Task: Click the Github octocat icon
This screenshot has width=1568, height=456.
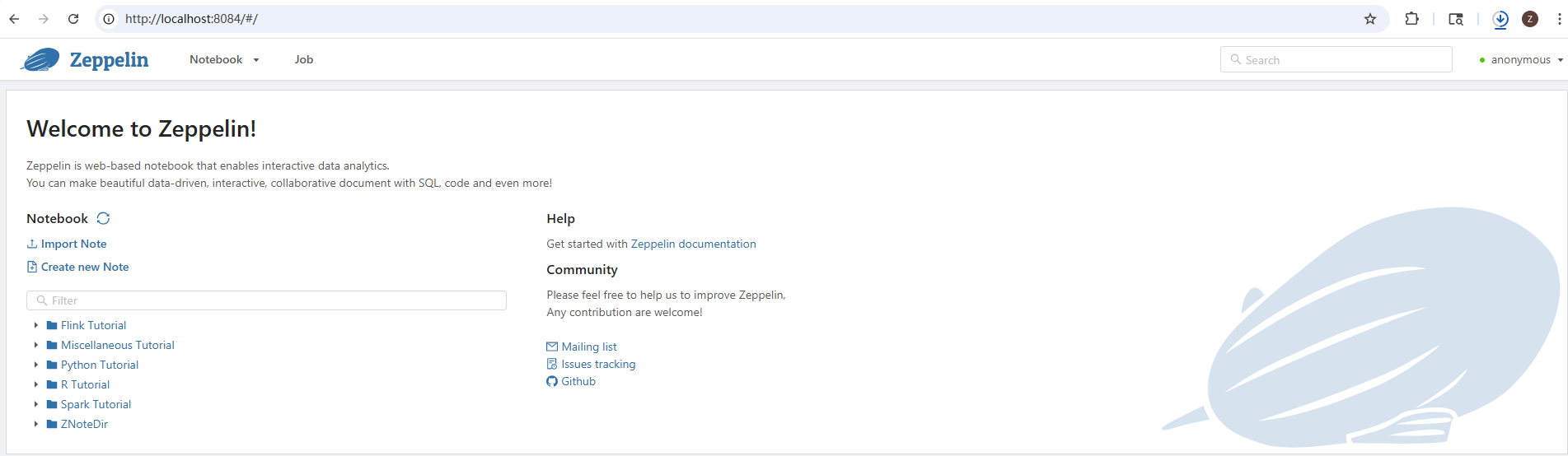Action: 552,381
